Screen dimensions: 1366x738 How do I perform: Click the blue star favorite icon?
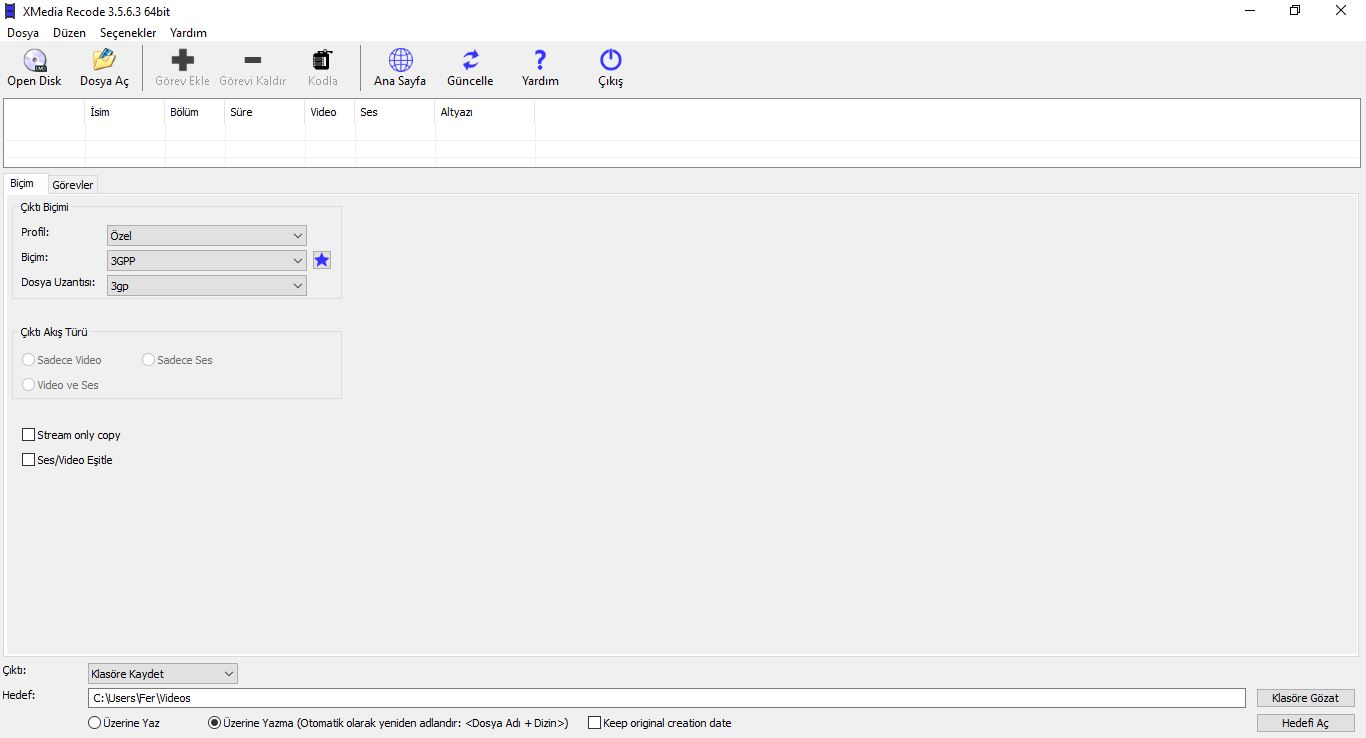pyautogui.click(x=322, y=260)
